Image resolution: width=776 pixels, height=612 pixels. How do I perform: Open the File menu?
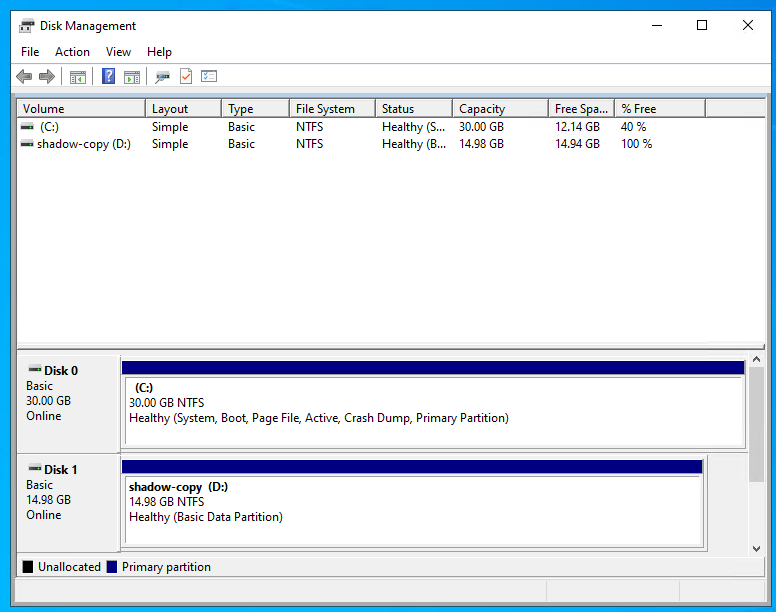pyautogui.click(x=30, y=52)
